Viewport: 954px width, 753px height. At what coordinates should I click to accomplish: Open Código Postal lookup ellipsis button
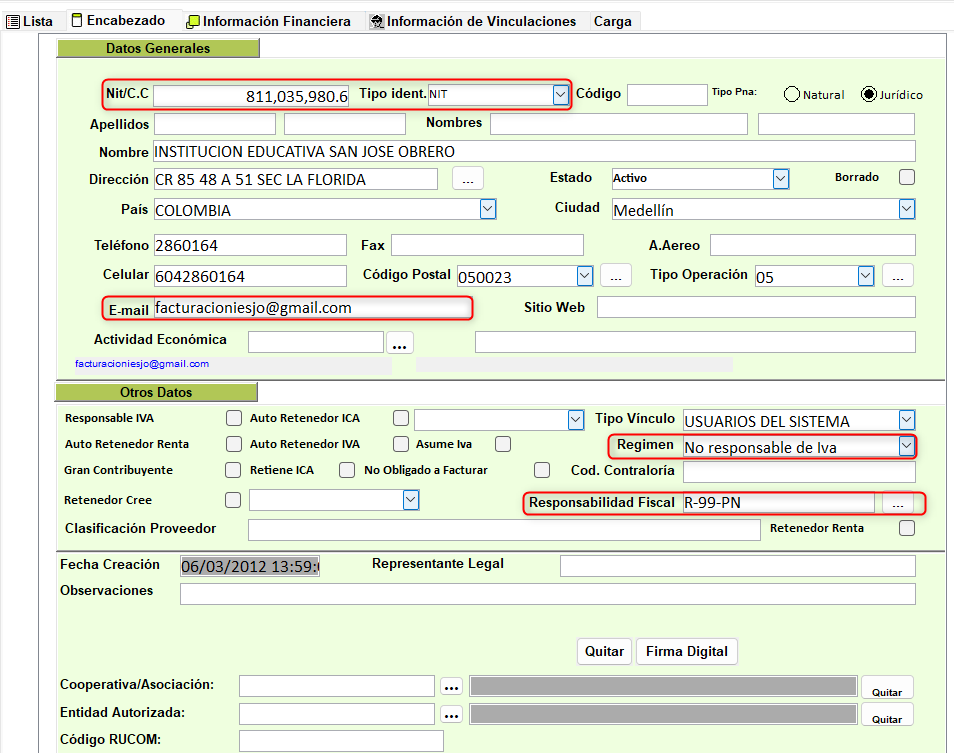615,275
